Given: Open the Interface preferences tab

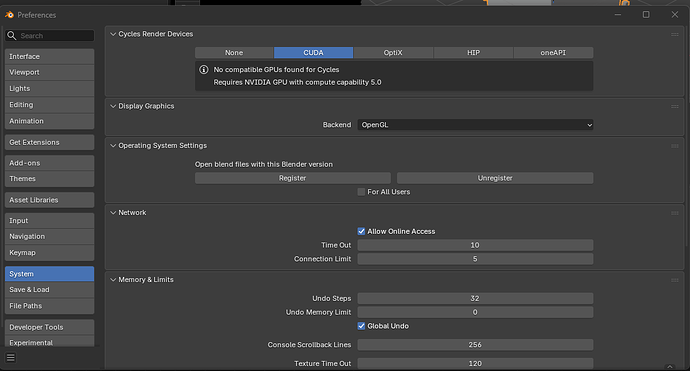Looking at the screenshot, I should [49, 57].
